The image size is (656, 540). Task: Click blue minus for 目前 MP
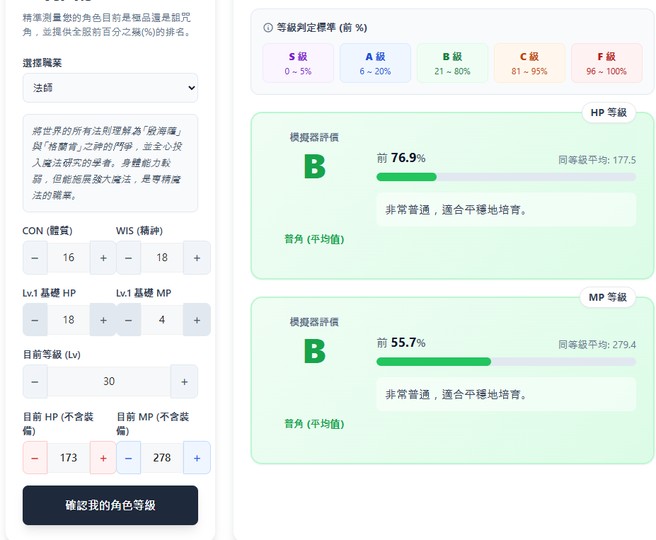130,458
